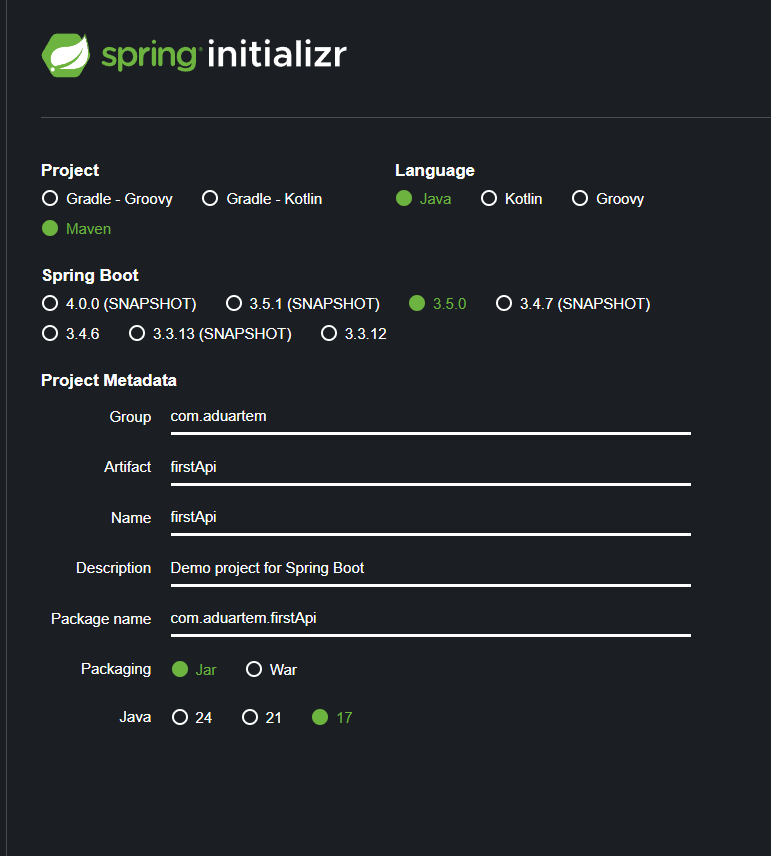Edit the Description field text
Screen dimensions: 771x856
click(x=431, y=569)
